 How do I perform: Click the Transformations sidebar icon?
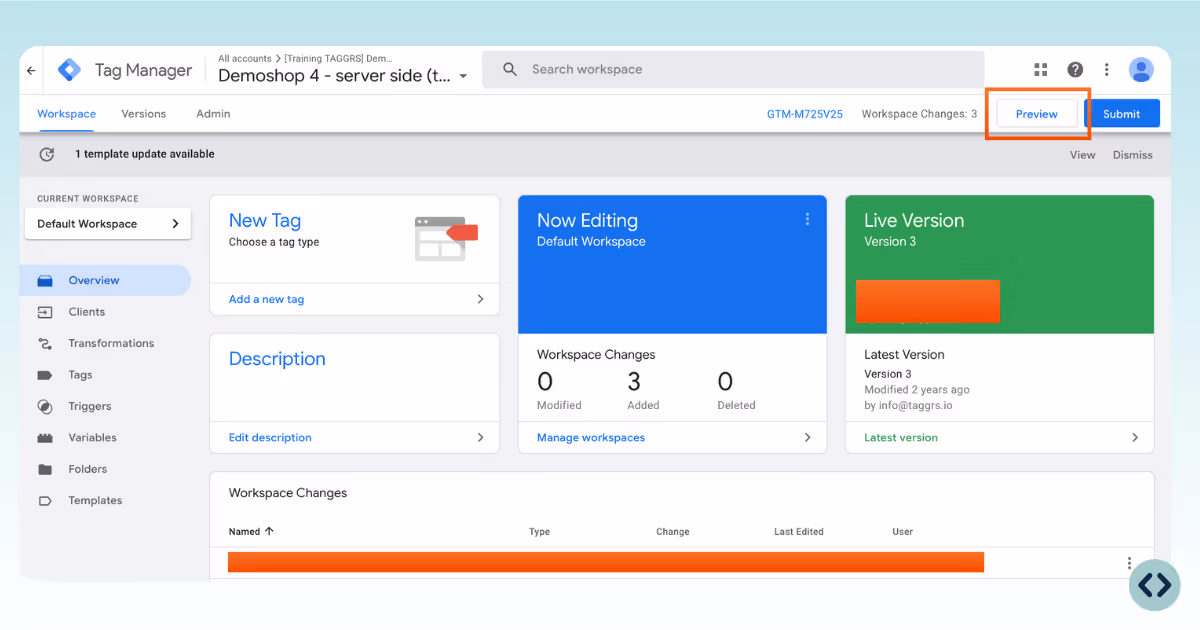[45, 343]
